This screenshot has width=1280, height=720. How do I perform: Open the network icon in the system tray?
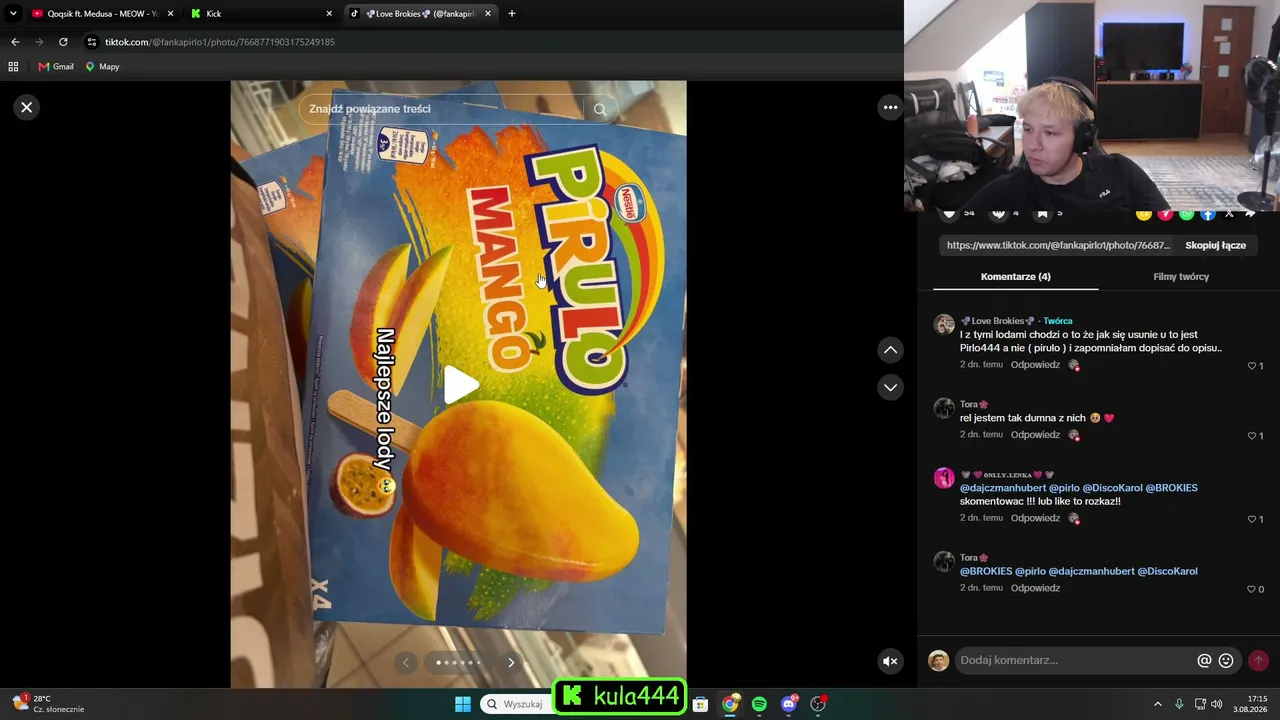tap(1200, 704)
